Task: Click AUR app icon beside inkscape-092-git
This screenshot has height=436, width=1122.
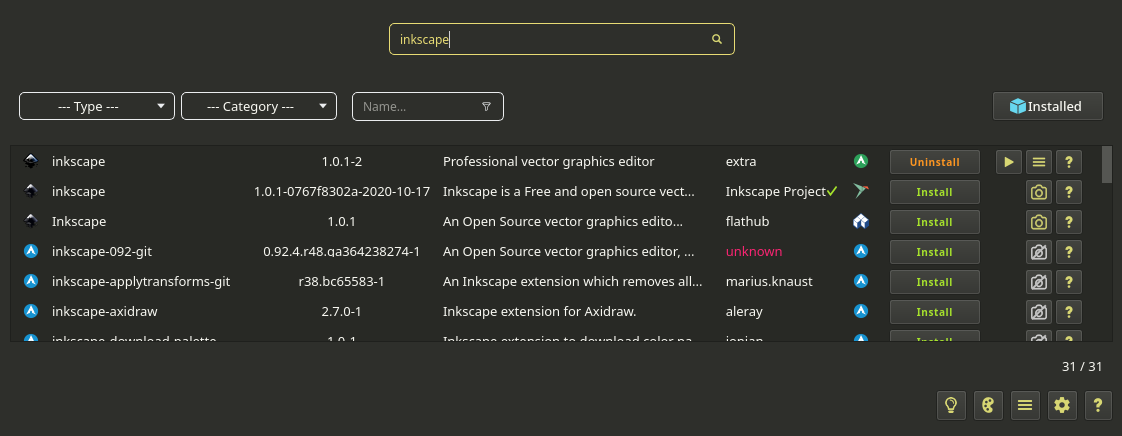Action: click(31, 251)
